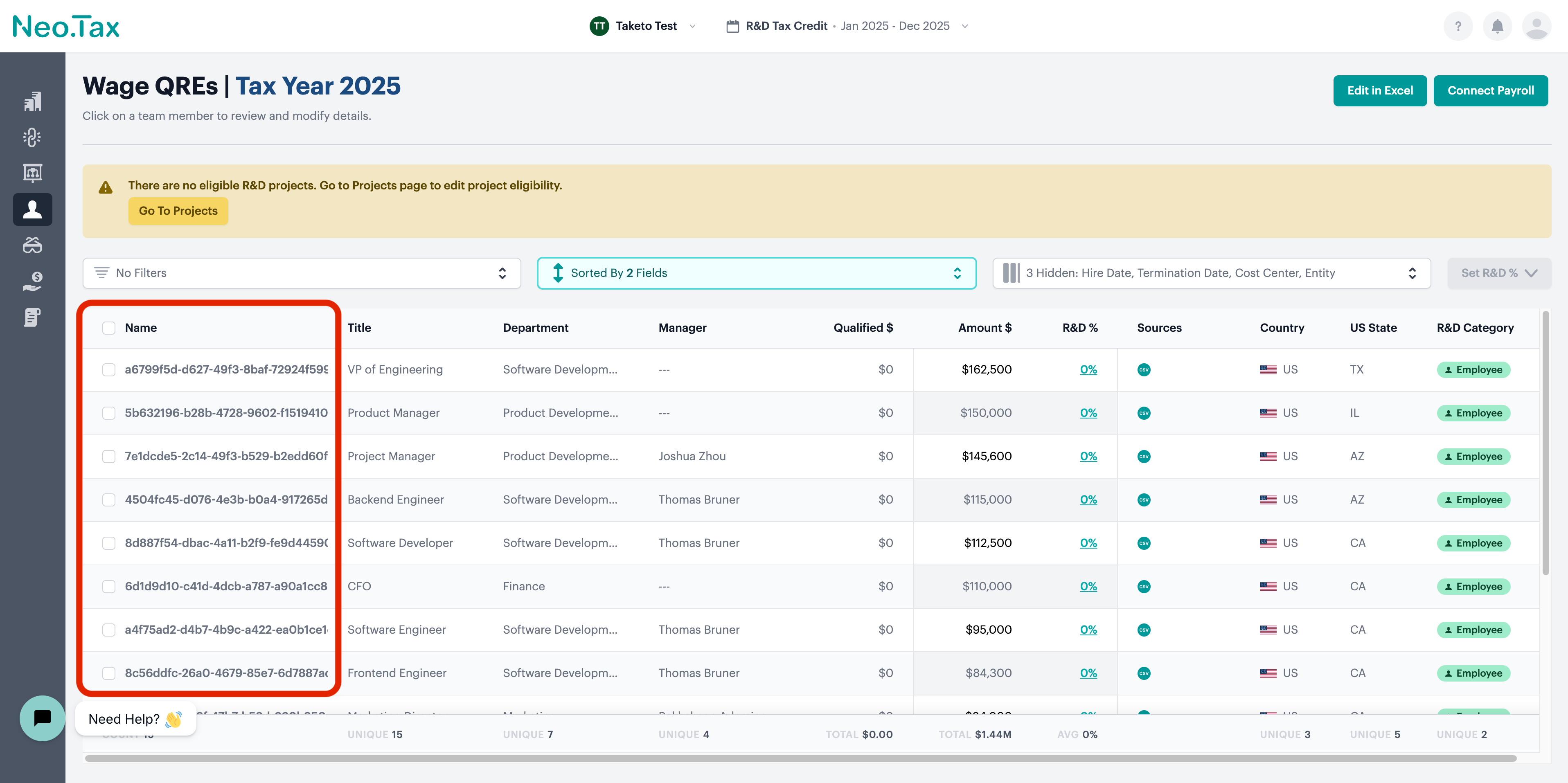Open the Taketo Test company switcher
1568x783 pixels.
pyautogui.click(x=643, y=26)
